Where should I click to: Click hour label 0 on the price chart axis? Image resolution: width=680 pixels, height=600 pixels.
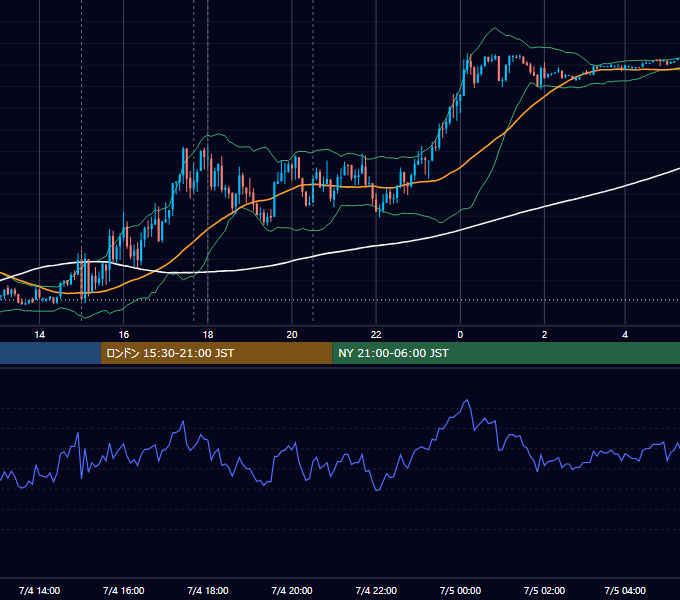tap(460, 335)
